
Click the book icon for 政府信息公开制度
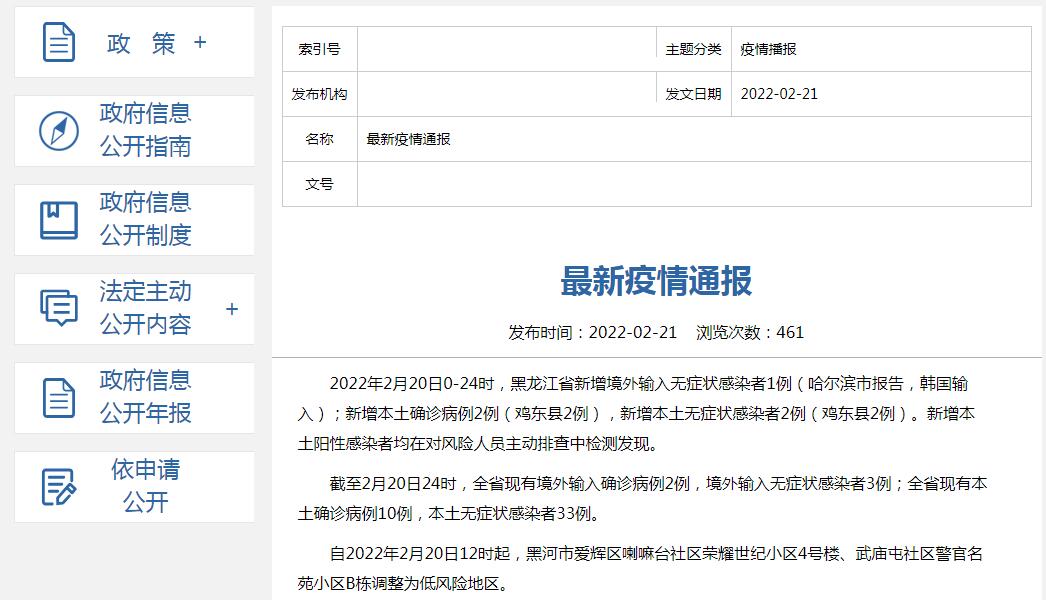point(59,220)
